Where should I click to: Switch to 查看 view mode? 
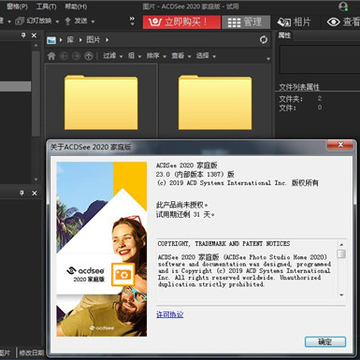click(x=343, y=22)
